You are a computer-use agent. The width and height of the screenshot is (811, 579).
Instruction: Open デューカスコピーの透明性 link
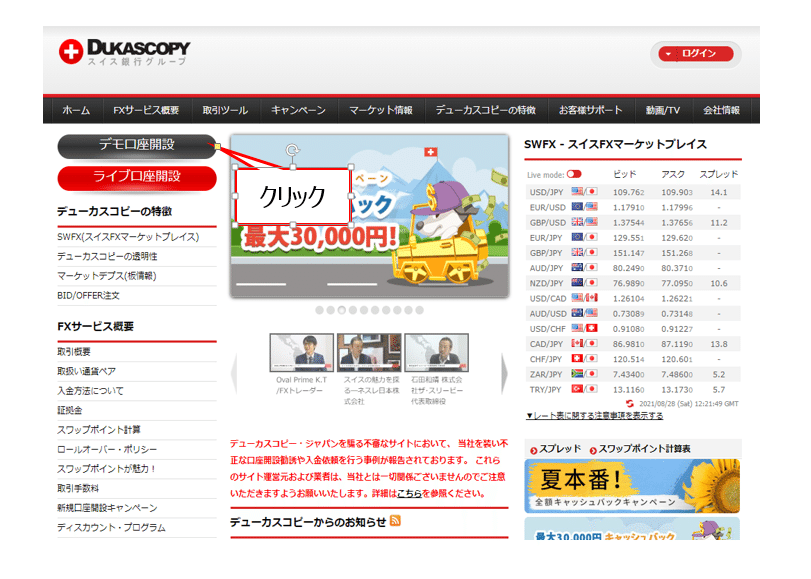click(x=107, y=257)
